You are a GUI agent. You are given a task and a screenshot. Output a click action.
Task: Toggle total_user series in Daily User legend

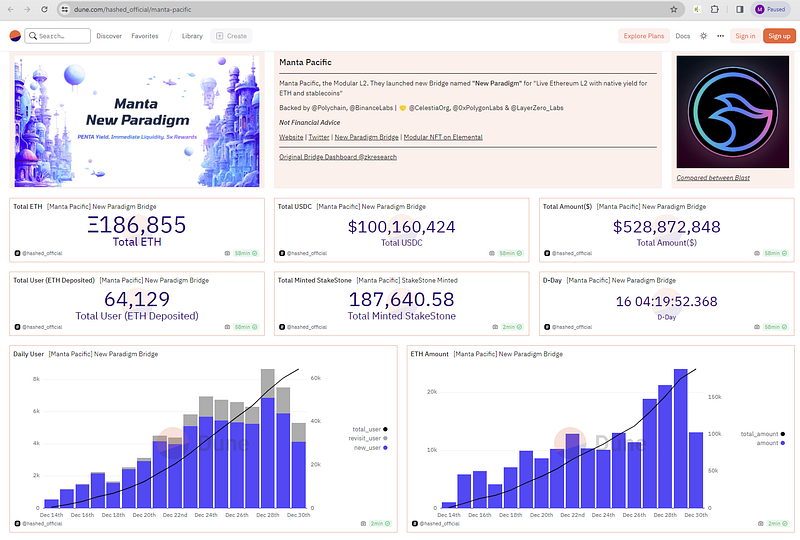point(370,429)
